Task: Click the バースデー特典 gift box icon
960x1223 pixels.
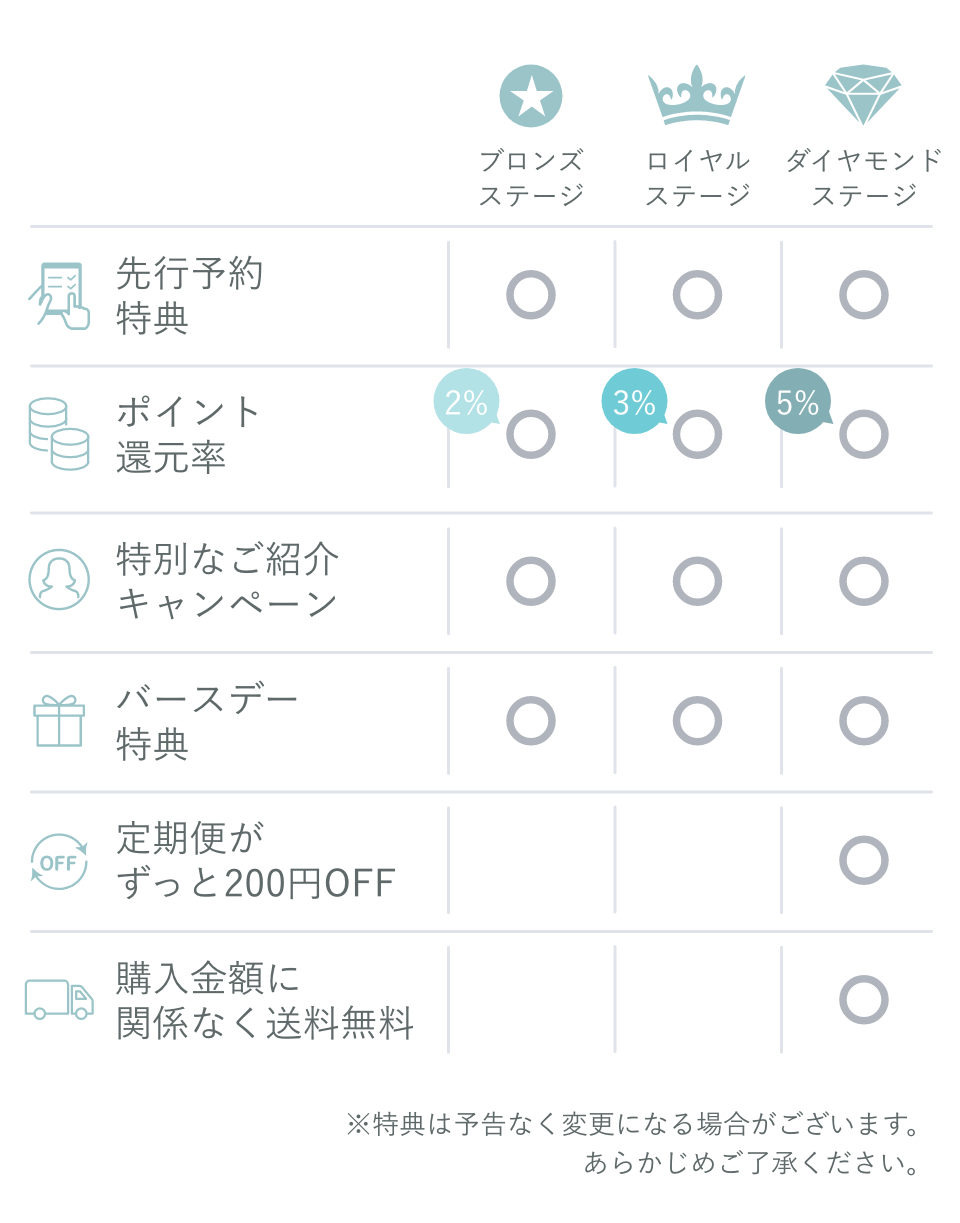Action: tap(59, 721)
